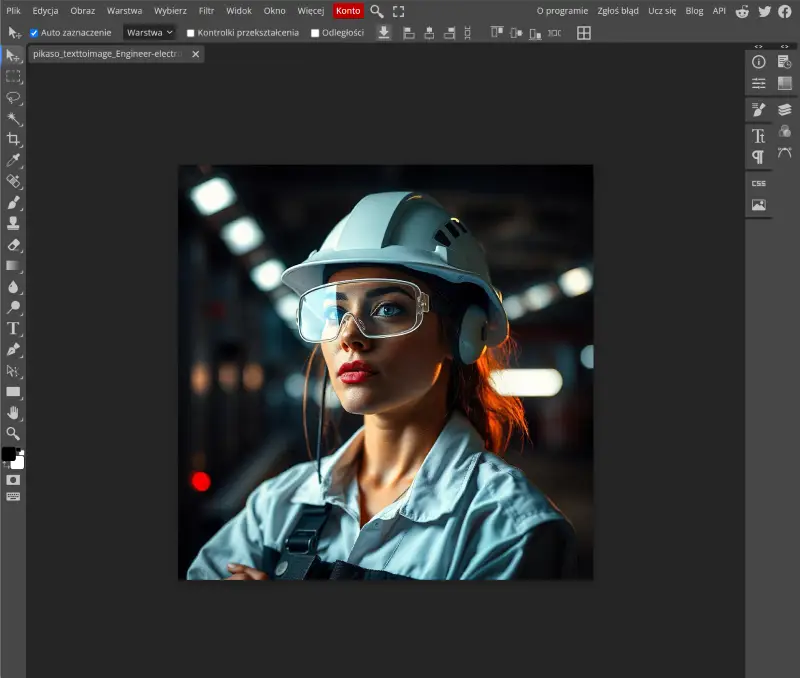Choose the Type tool in toolbar

(x=13, y=328)
